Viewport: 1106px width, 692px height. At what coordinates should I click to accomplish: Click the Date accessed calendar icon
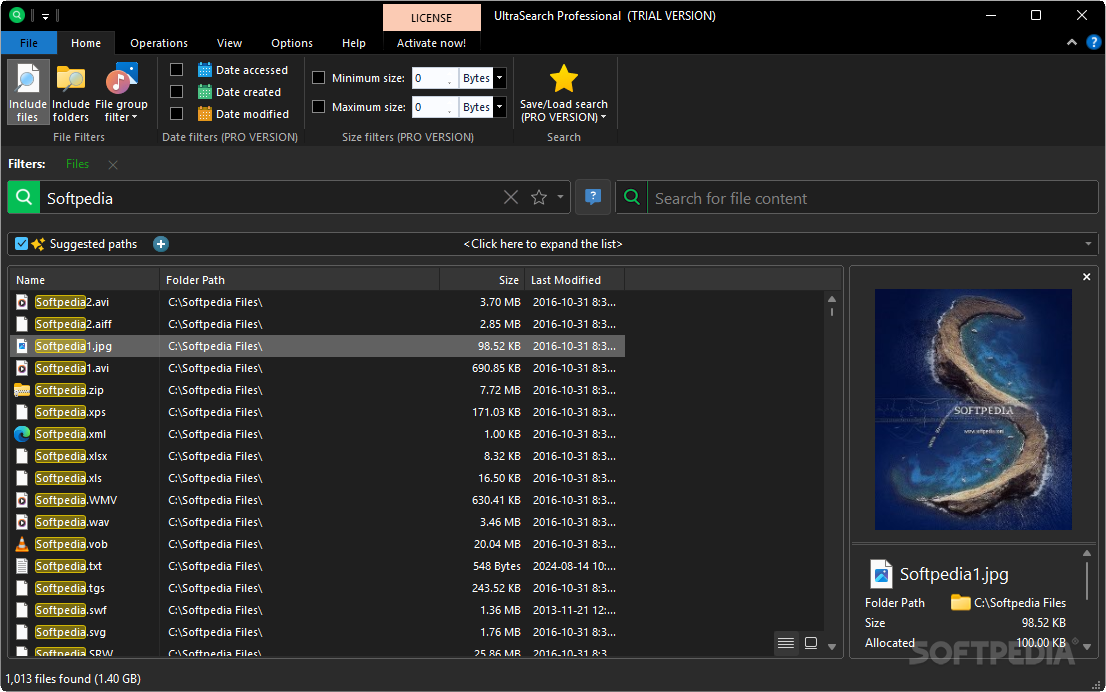205,70
